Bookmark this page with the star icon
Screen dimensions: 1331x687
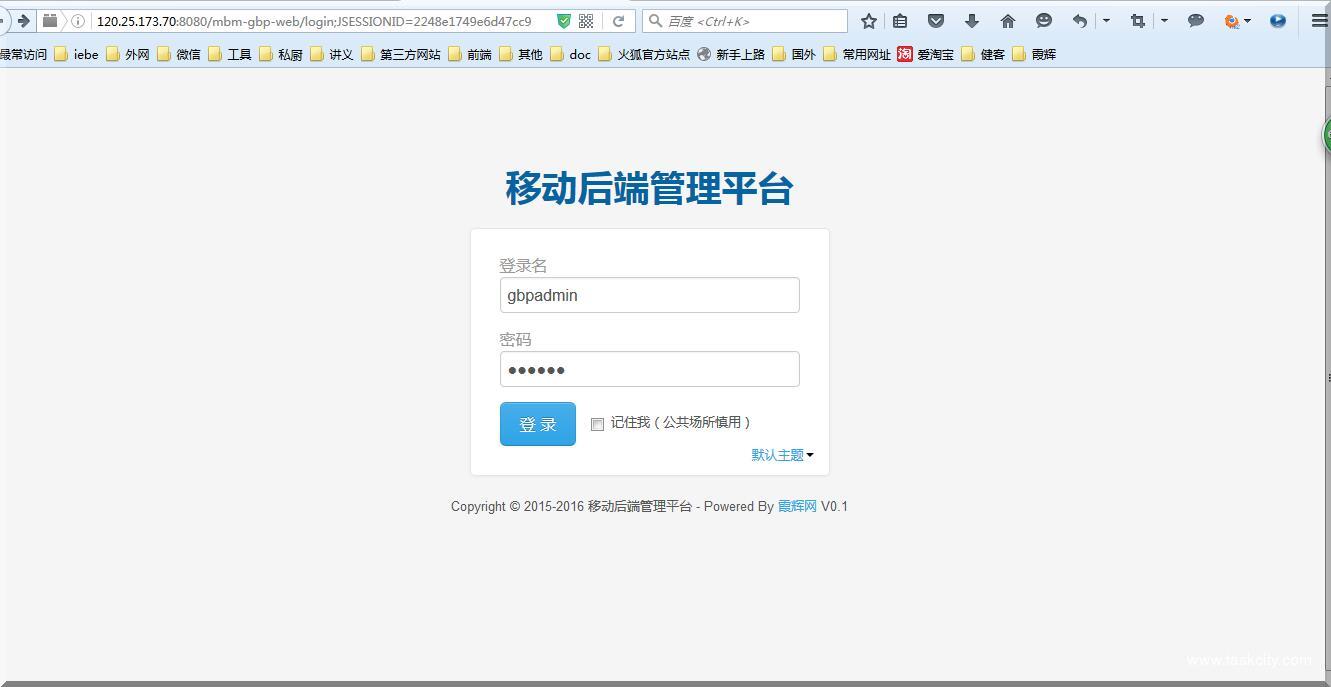[x=868, y=20]
